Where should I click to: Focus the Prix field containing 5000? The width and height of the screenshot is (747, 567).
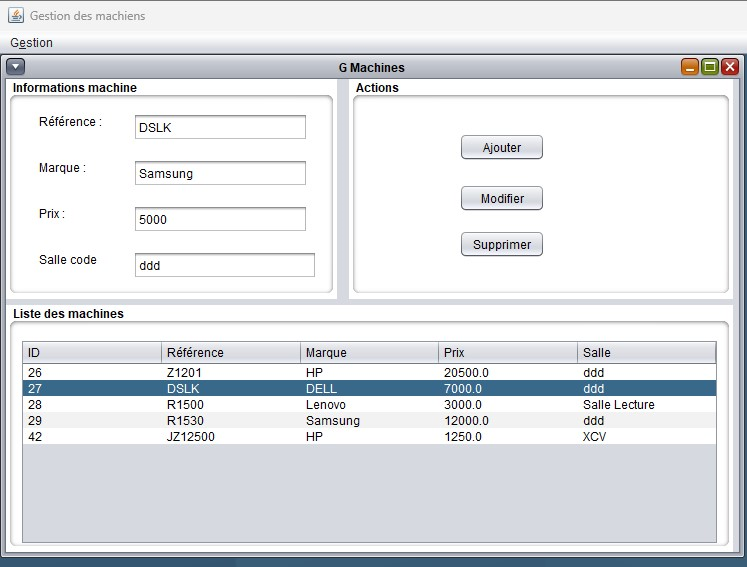click(x=220, y=219)
